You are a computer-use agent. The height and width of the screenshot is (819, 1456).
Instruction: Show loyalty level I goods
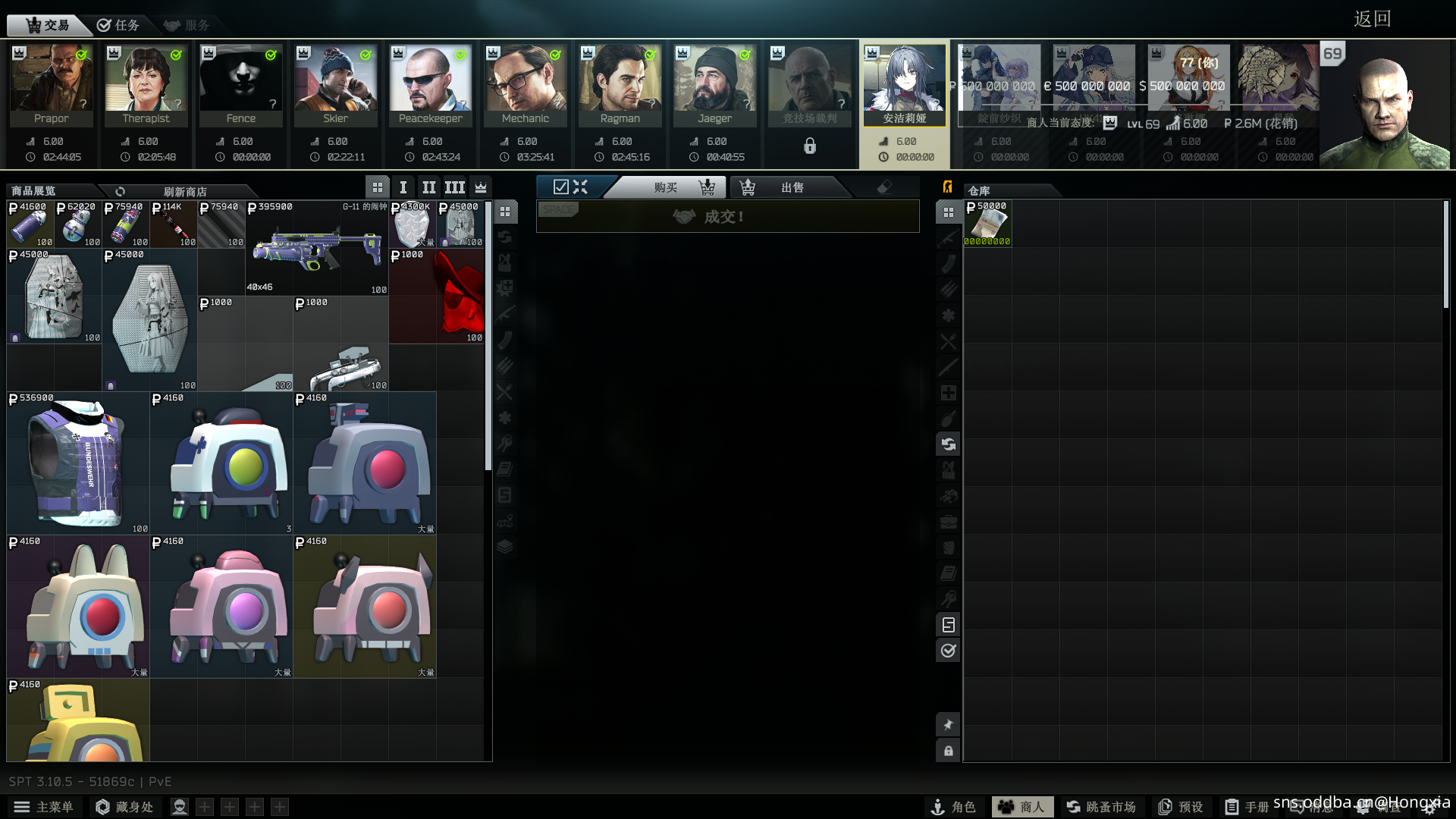point(403,187)
